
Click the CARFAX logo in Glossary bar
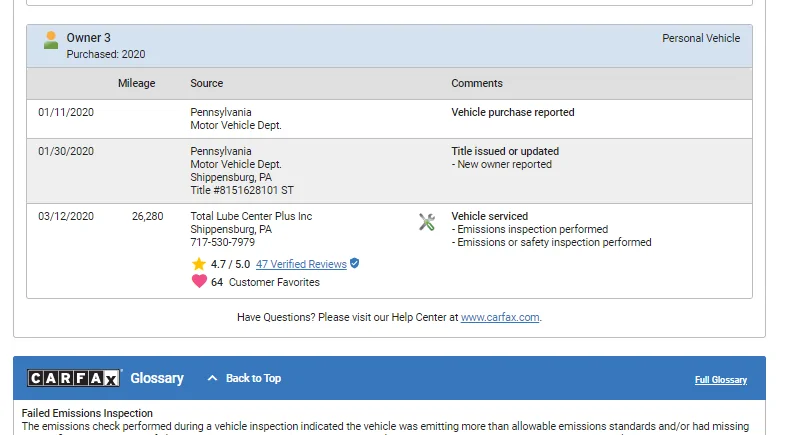(74, 378)
